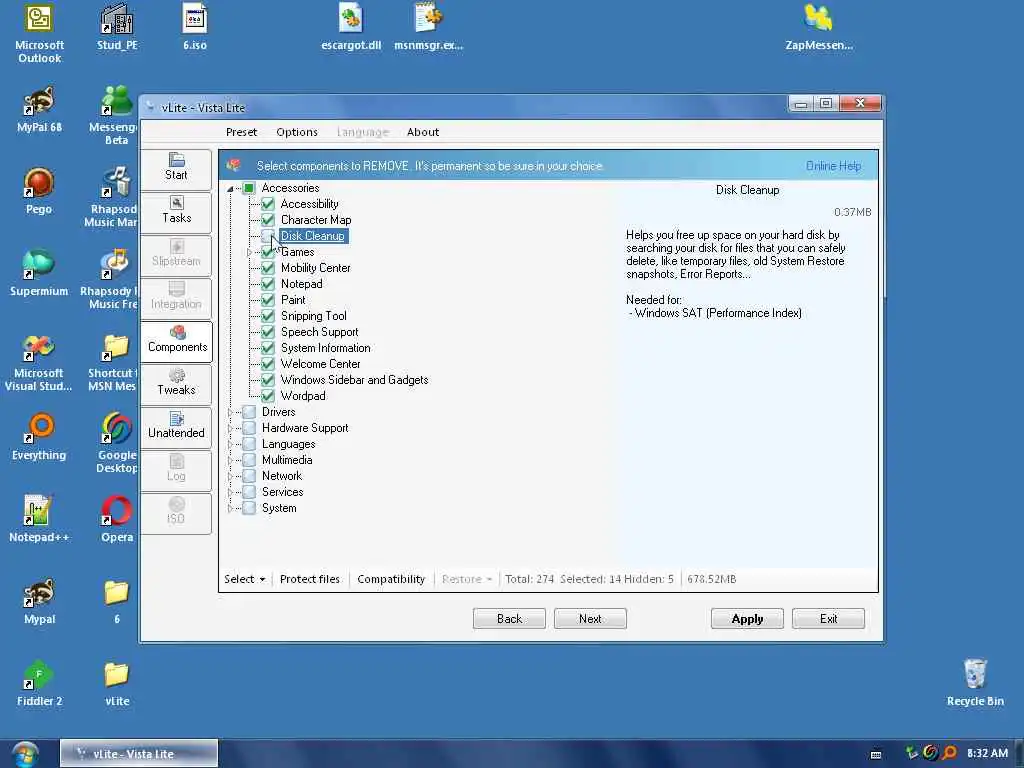Click the Next button

tap(590, 618)
